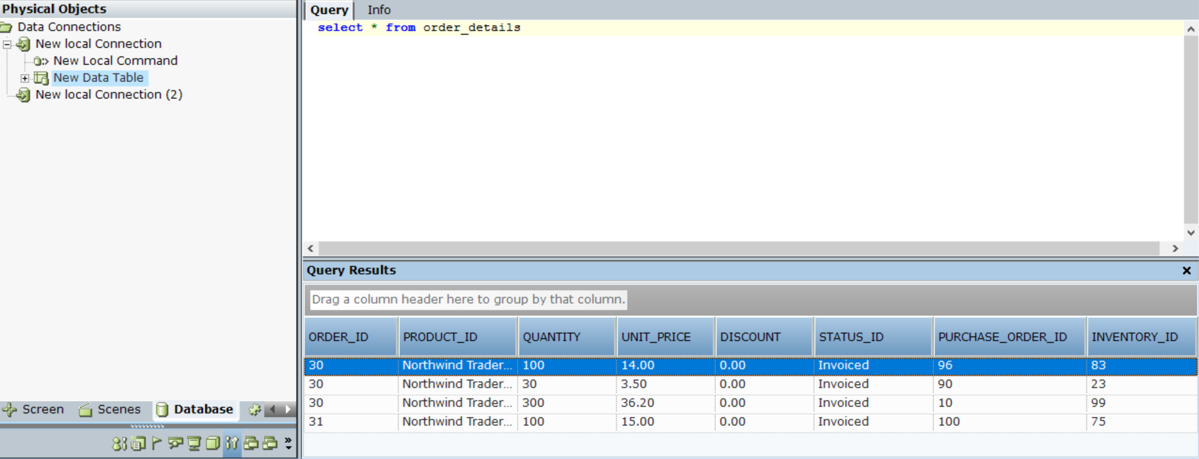Click the flag icon in bottom toolbar

tap(157, 443)
